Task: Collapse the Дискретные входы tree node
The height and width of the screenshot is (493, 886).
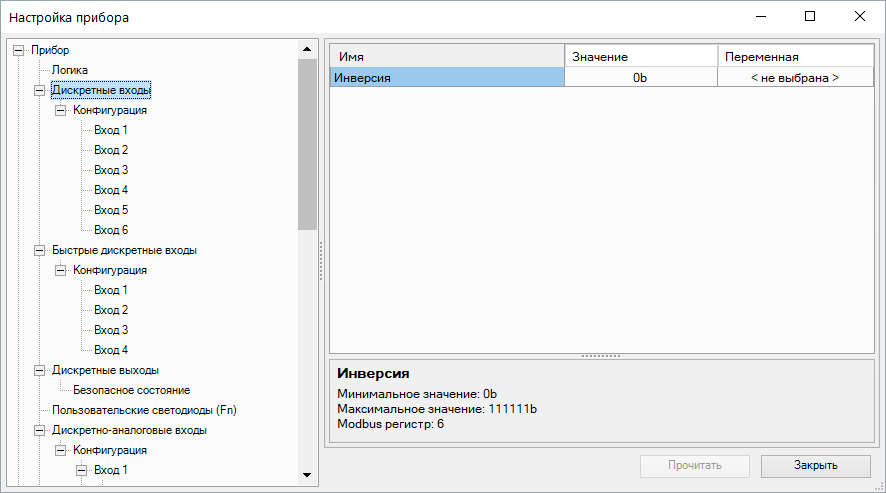Action: click(39, 90)
